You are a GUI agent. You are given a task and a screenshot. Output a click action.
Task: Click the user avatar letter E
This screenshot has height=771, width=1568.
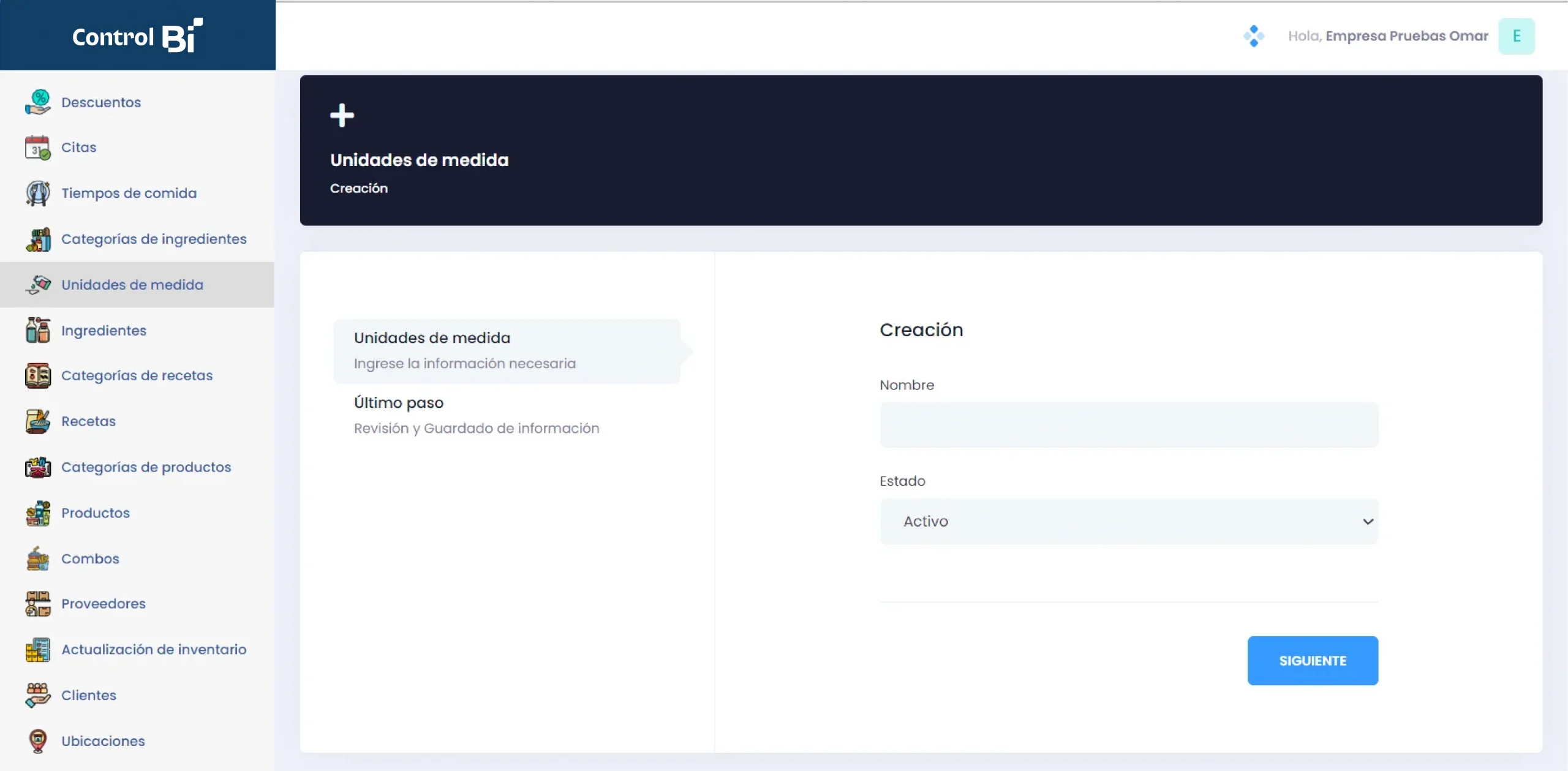pyautogui.click(x=1517, y=36)
